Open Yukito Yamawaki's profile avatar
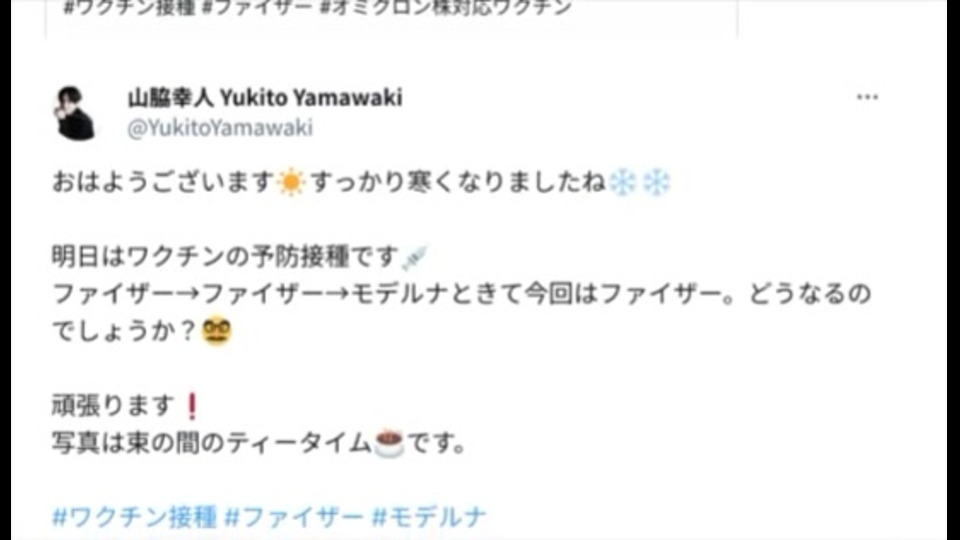 click(x=75, y=113)
